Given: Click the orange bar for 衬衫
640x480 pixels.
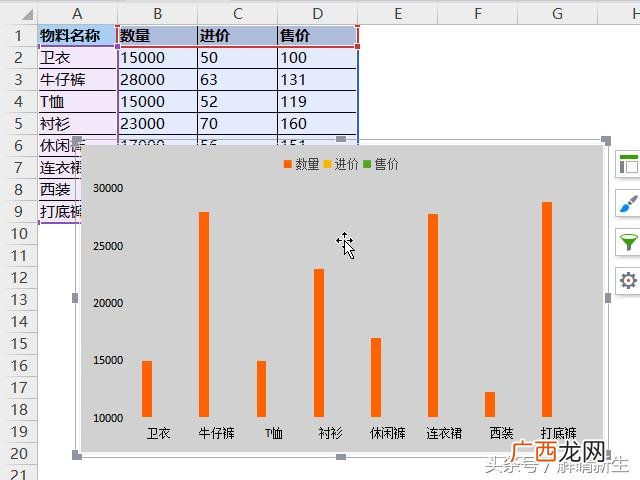Looking at the screenshot, I should (x=319, y=343).
